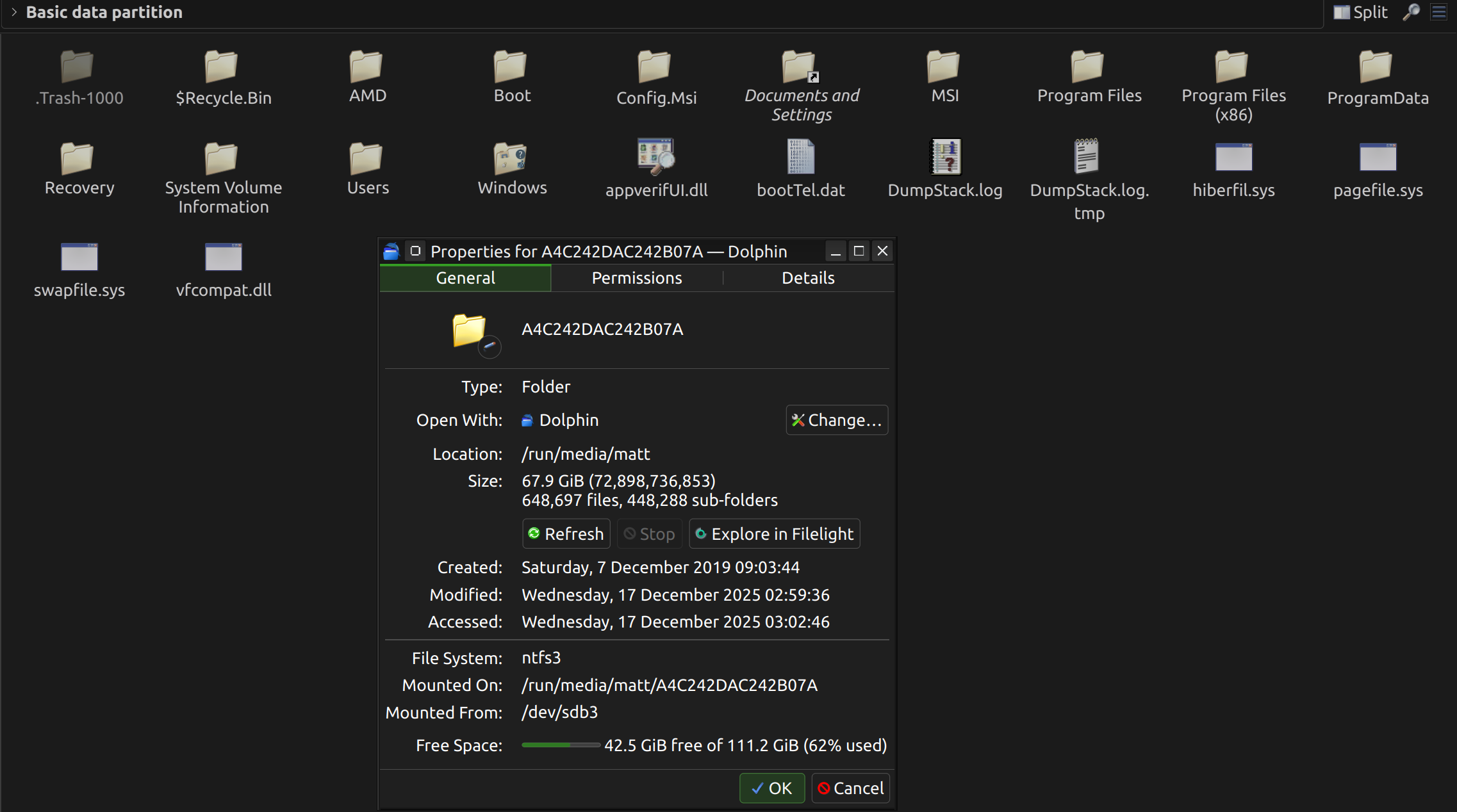Switch to the Details tab

[808, 278]
